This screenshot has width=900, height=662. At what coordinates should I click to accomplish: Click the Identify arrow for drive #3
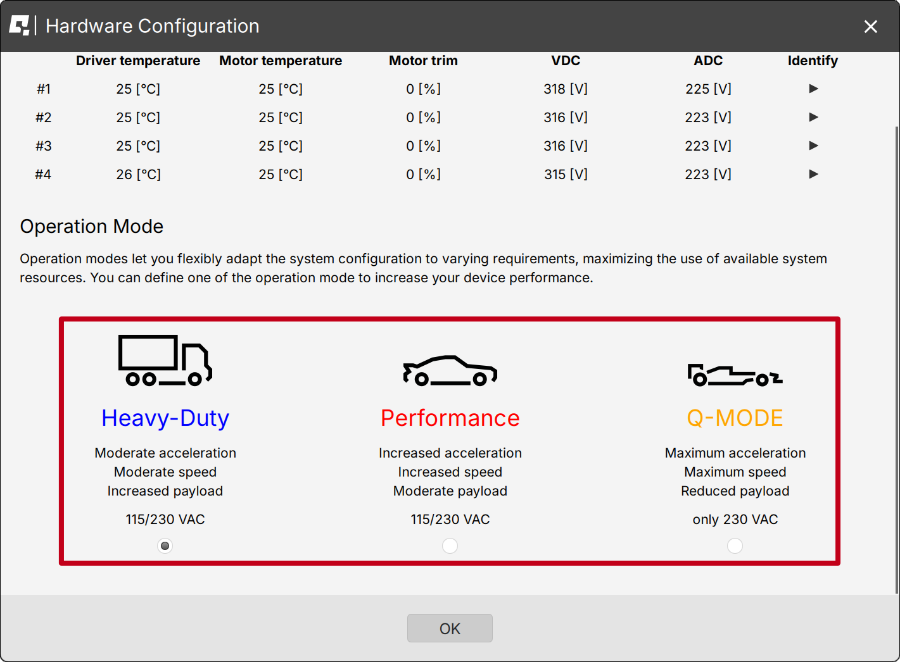pos(813,145)
